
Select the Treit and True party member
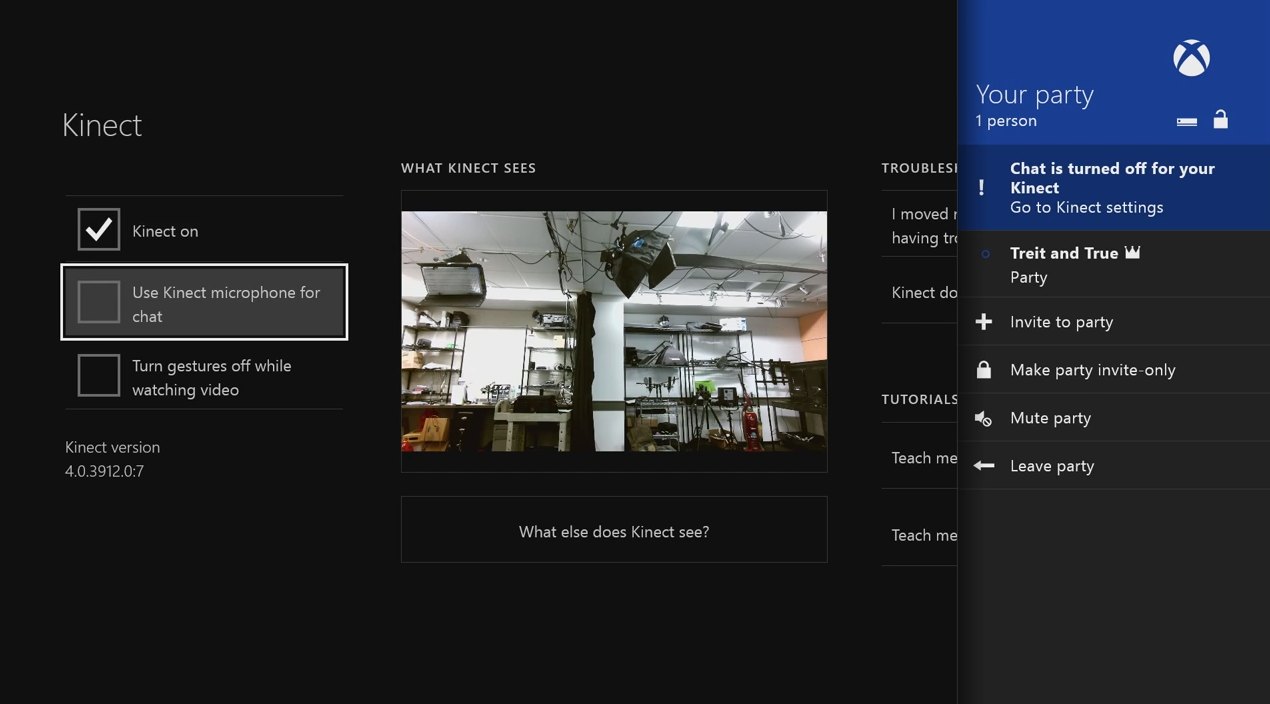point(1064,265)
